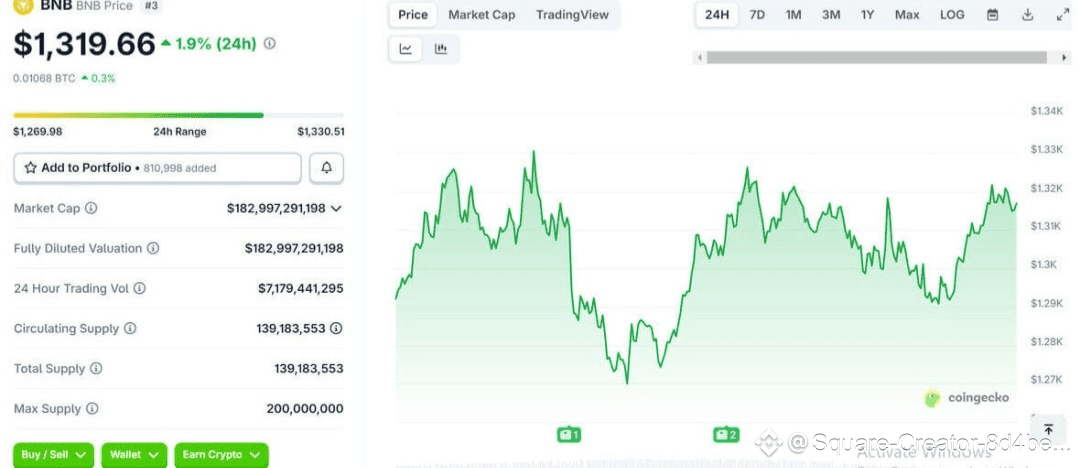Click the horizontal scrollbar above the chart
Screen dimensions: 1080x468
[880, 58]
